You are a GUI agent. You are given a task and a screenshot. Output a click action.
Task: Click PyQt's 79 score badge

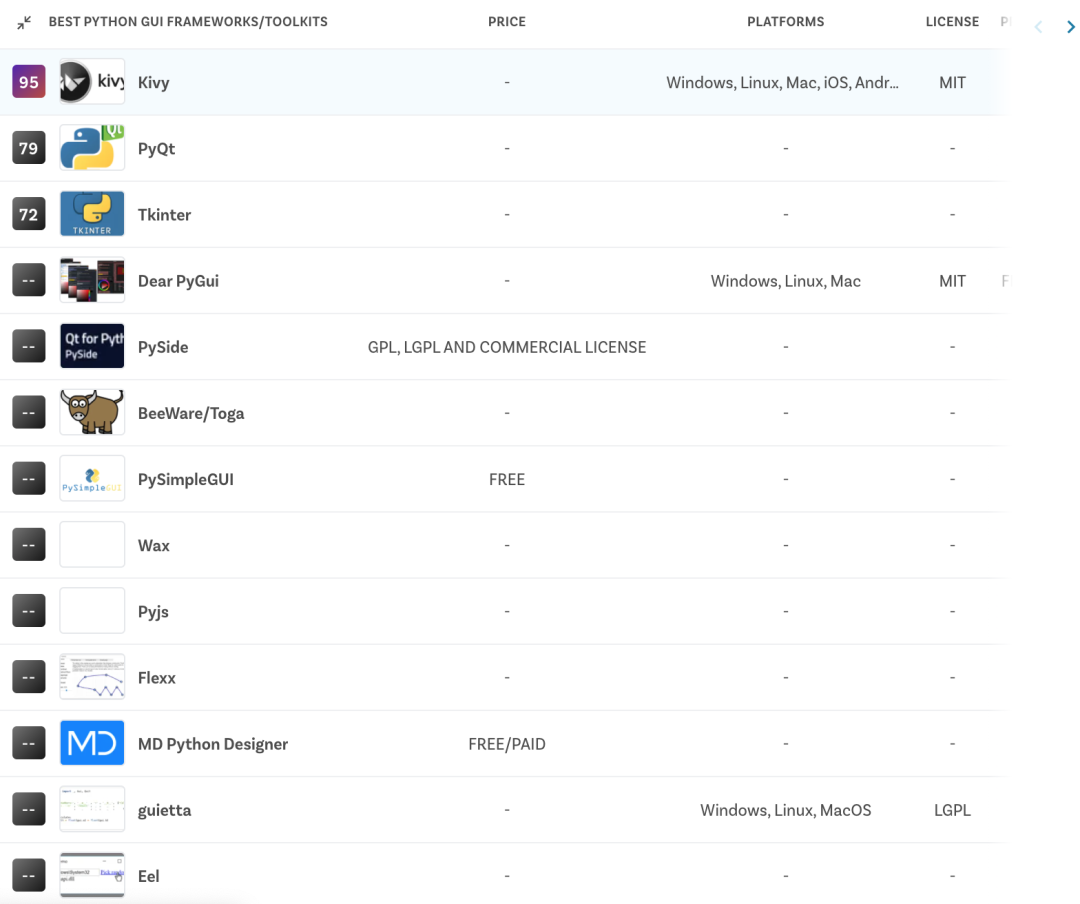click(x=29, y=148)
